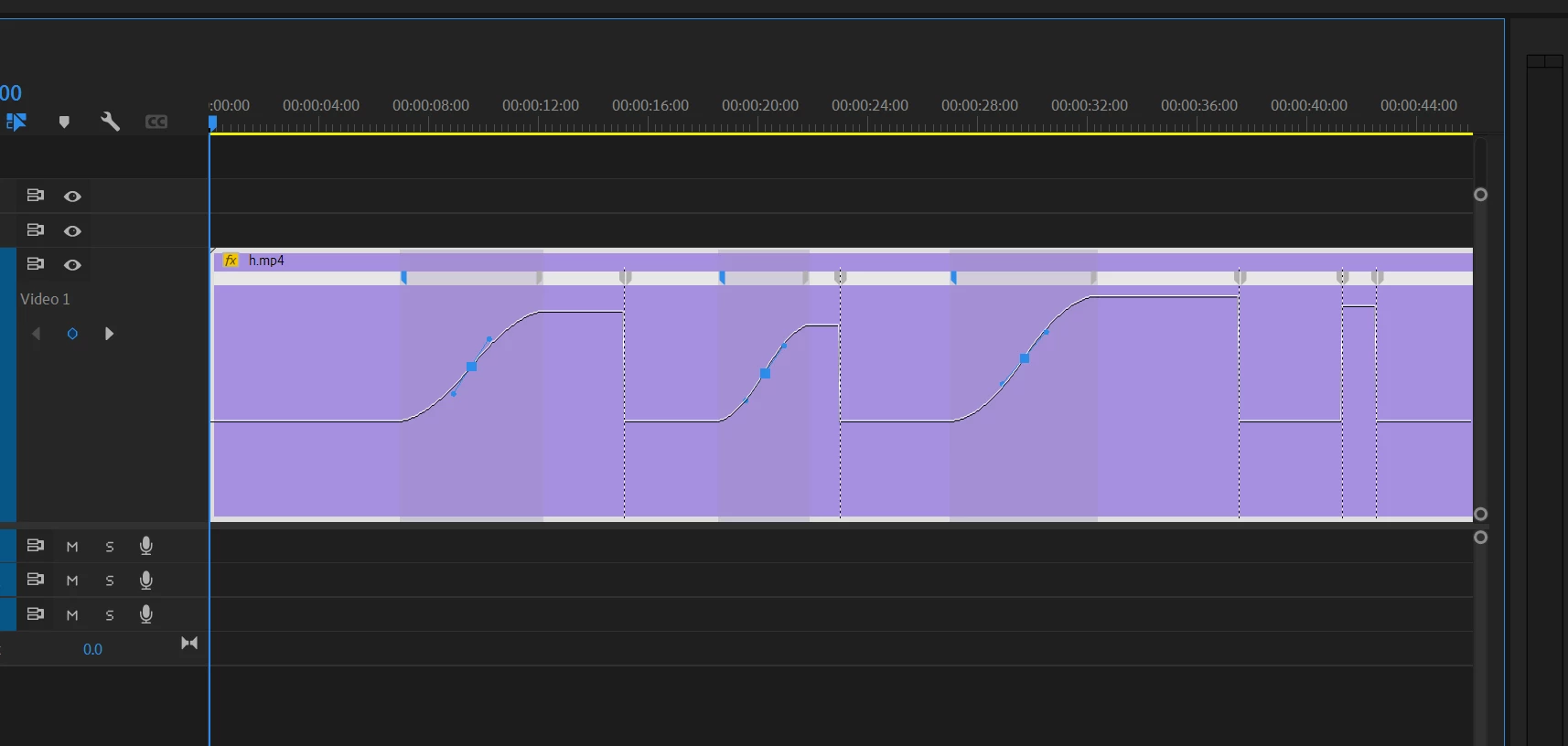Select the first blue speed keyframe marker
This screenshot has height=746, width=1568.
[403, 277]
